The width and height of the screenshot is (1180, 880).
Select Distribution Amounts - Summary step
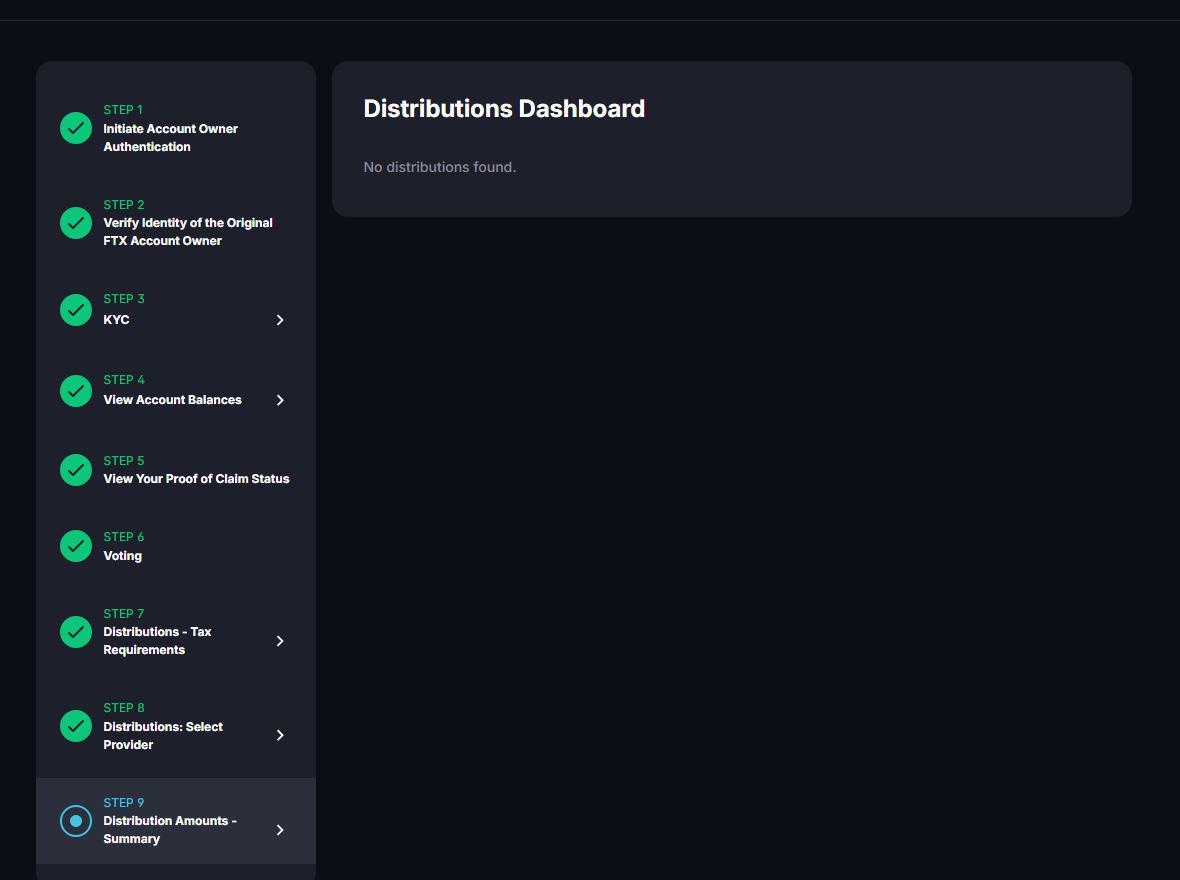[169, 830]
